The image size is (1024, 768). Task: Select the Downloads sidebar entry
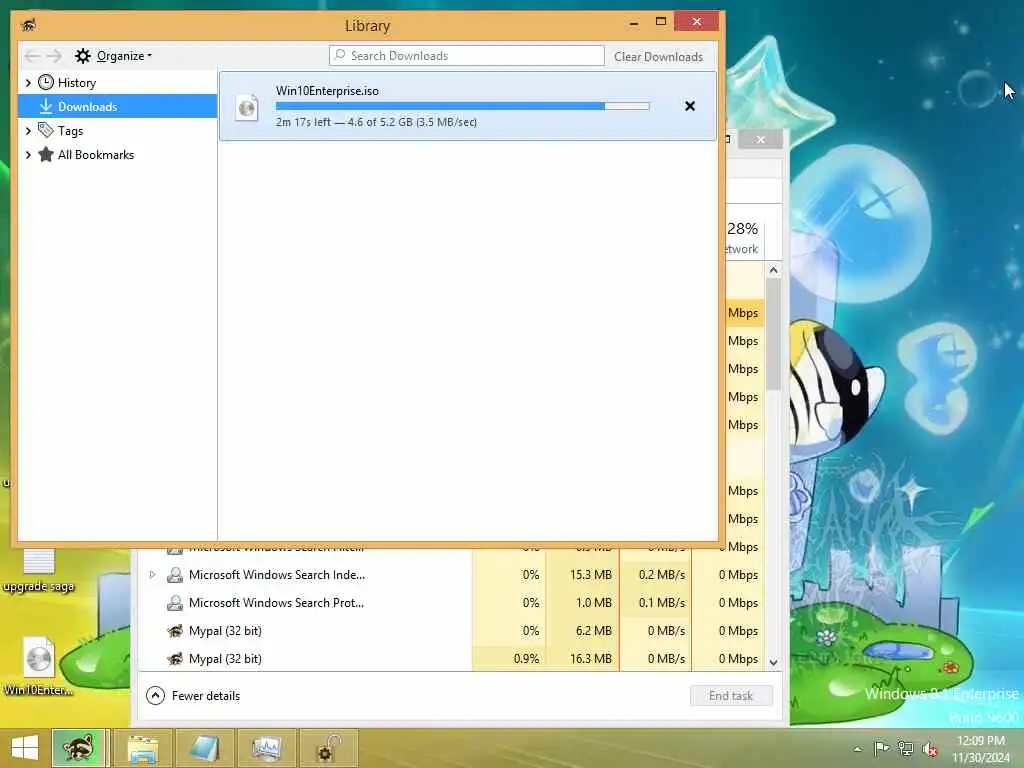click(118, 106)
